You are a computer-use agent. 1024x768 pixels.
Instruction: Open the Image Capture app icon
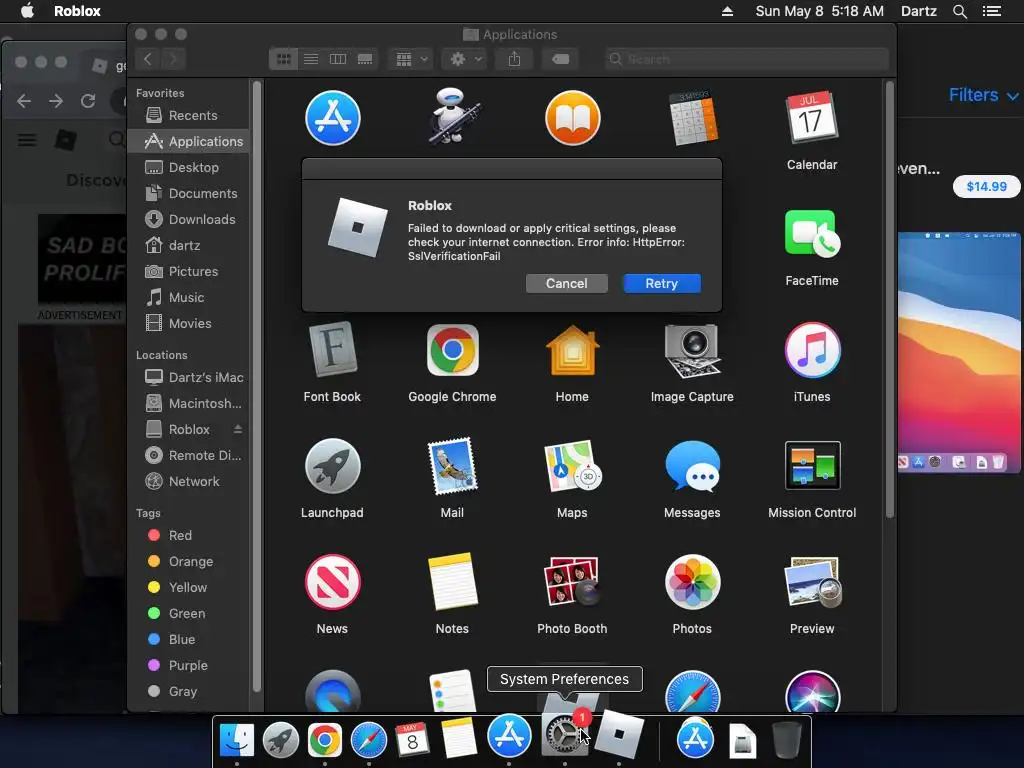coord(692,351)
